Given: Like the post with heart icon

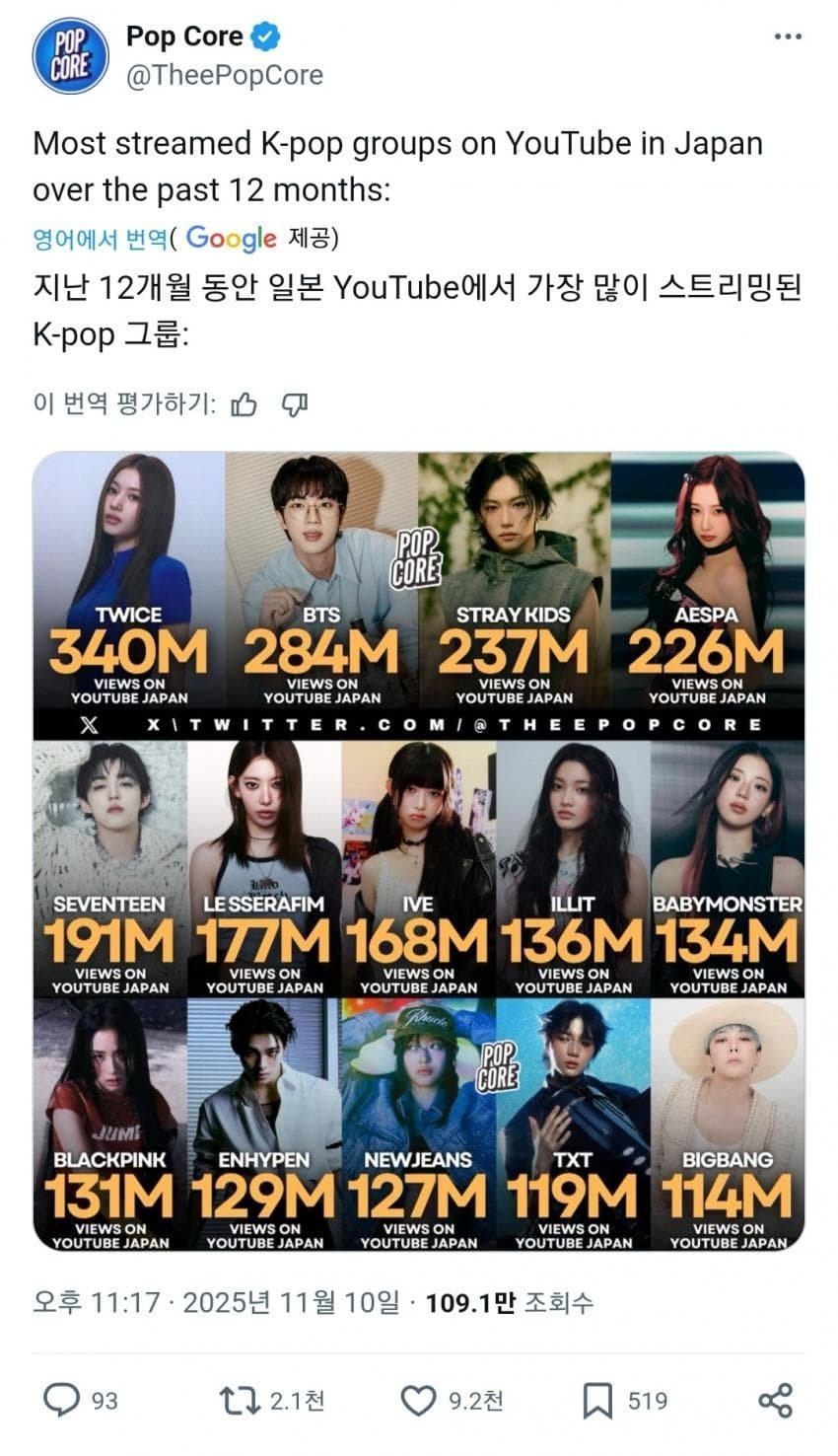Looking at the screenshot, I should [418, 1400].
